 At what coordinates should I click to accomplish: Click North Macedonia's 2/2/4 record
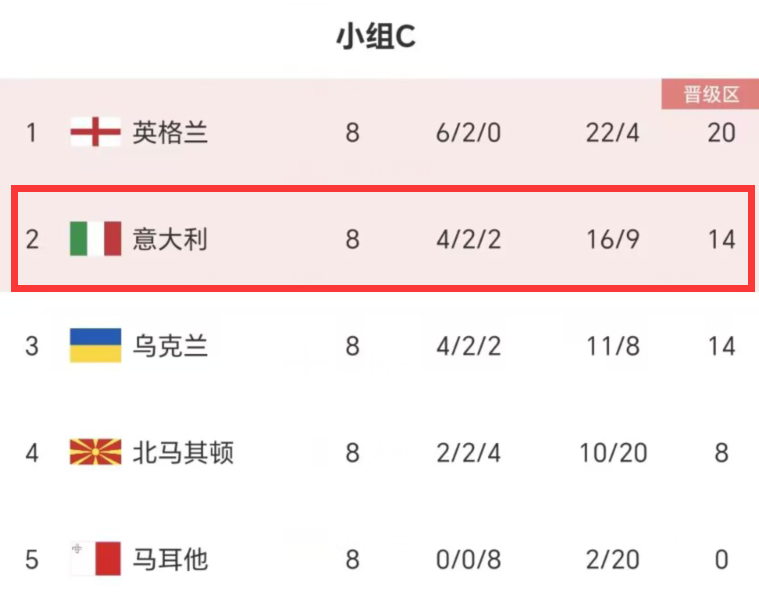point(468,453)
